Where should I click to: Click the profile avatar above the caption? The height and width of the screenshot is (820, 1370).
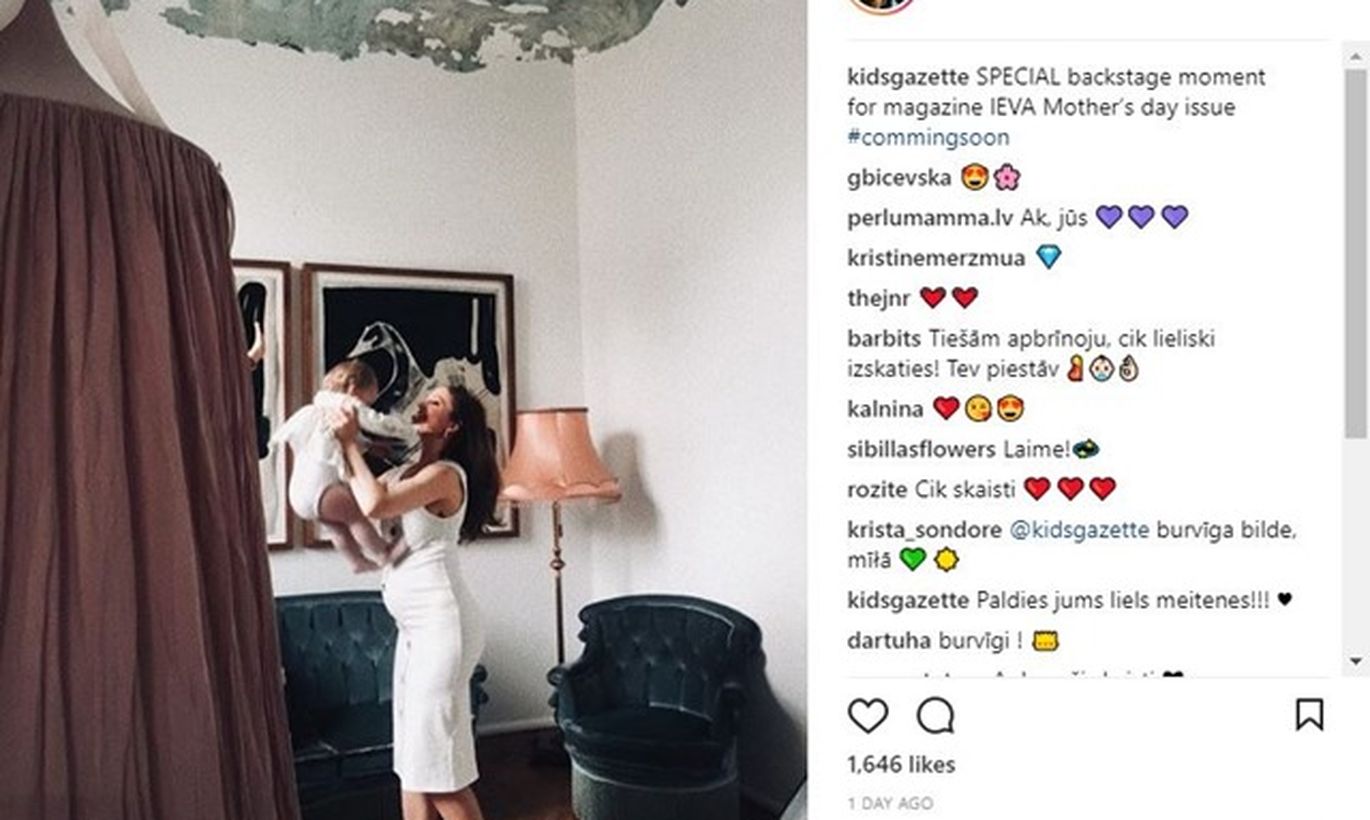[881, 5]
